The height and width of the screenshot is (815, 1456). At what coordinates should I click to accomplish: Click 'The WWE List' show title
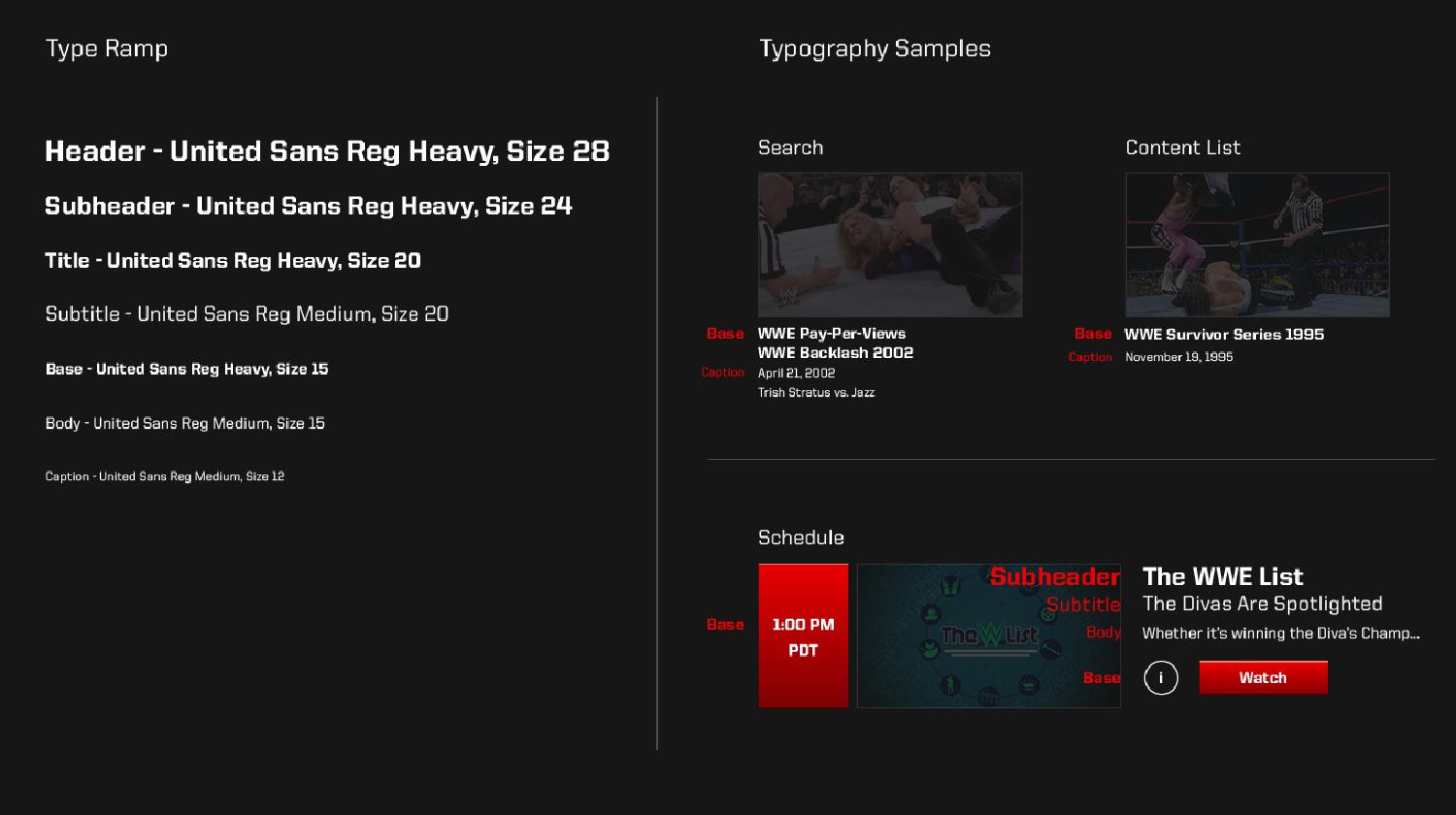(1223, 576)
